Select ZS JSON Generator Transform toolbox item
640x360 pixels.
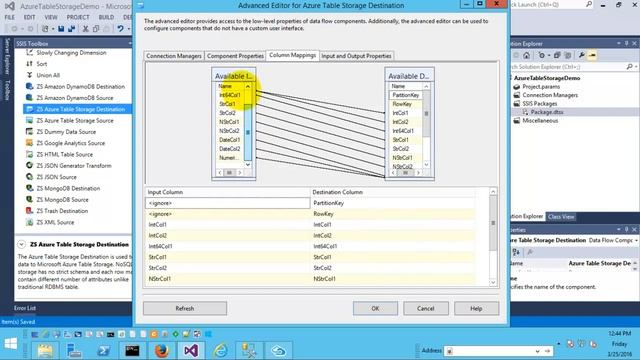pos(73,166)
